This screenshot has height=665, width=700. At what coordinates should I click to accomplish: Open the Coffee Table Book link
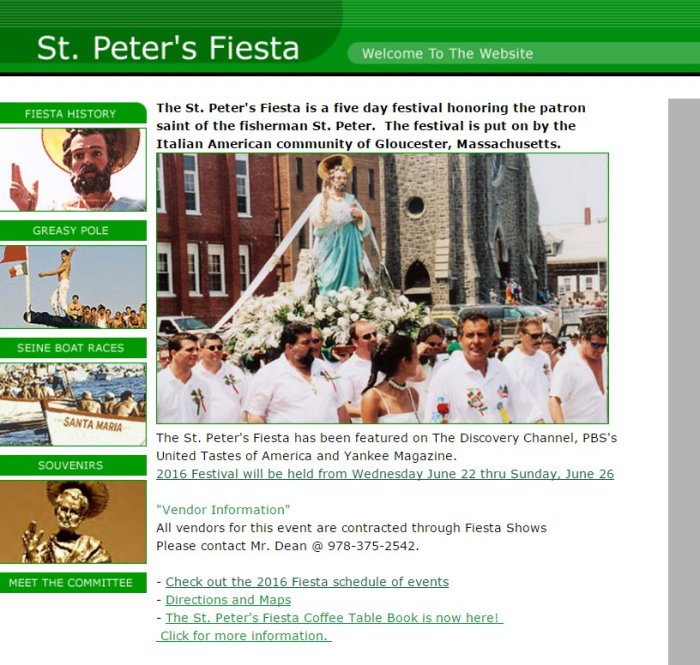pyautogui.click(x=334, y=618)
